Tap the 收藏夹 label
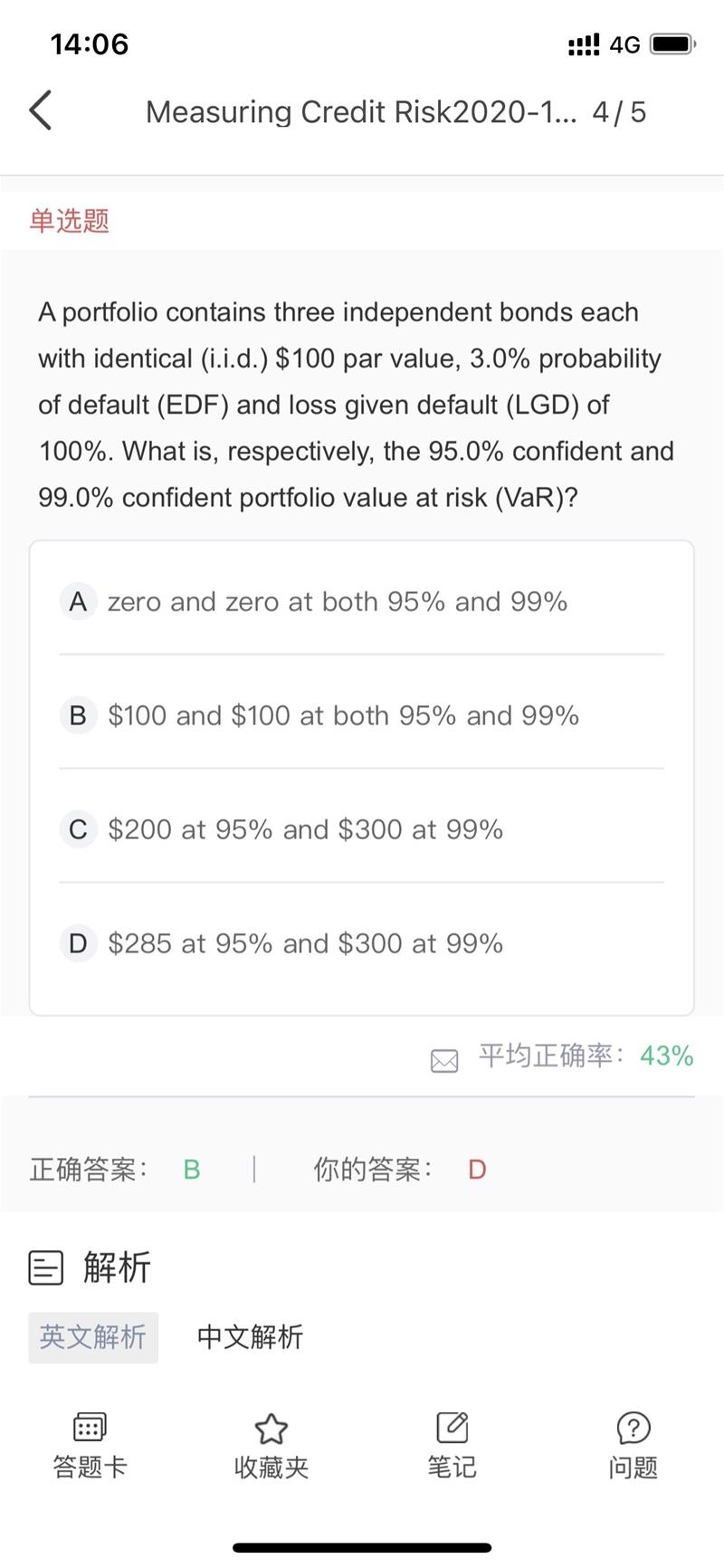 [271, 1467]
